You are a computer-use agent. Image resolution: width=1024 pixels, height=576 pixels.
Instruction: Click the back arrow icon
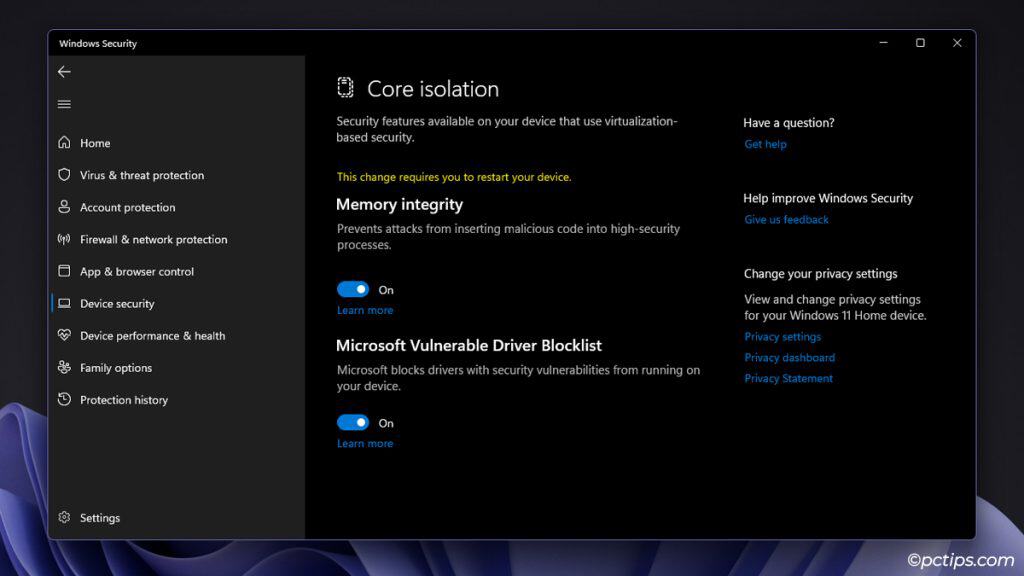tap(64, 72)
